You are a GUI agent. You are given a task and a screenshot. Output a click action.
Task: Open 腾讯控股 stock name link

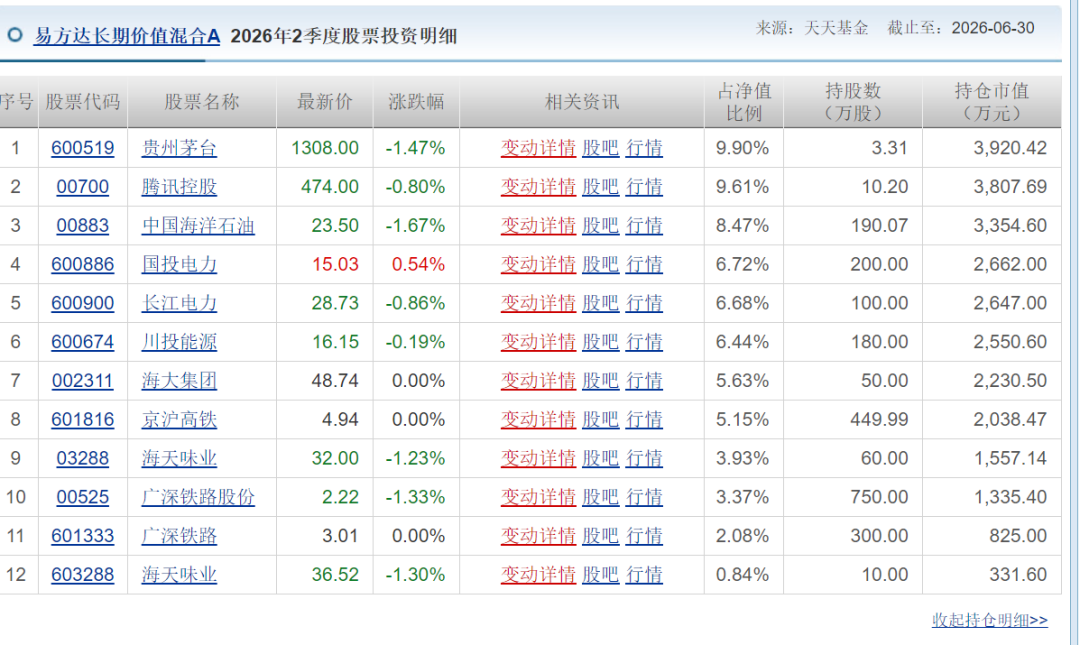179,187
